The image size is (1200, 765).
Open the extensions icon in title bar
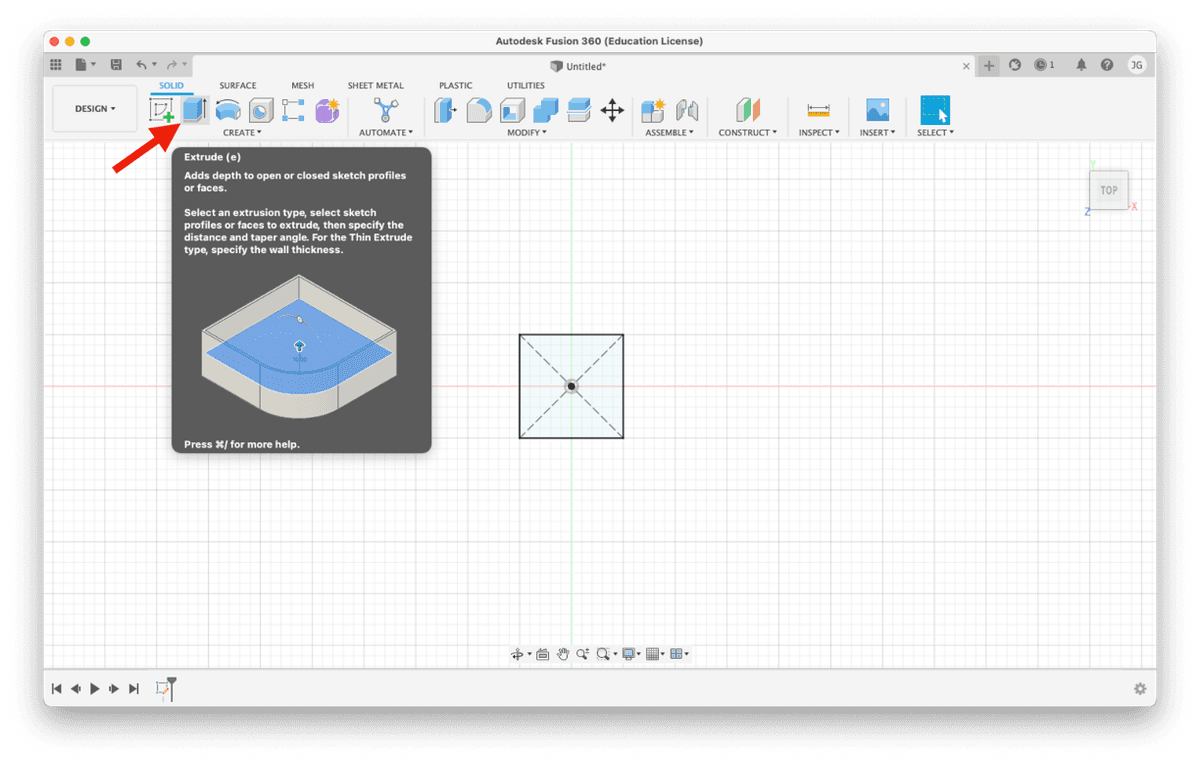pyautogui.click(x=1015, y=65)
